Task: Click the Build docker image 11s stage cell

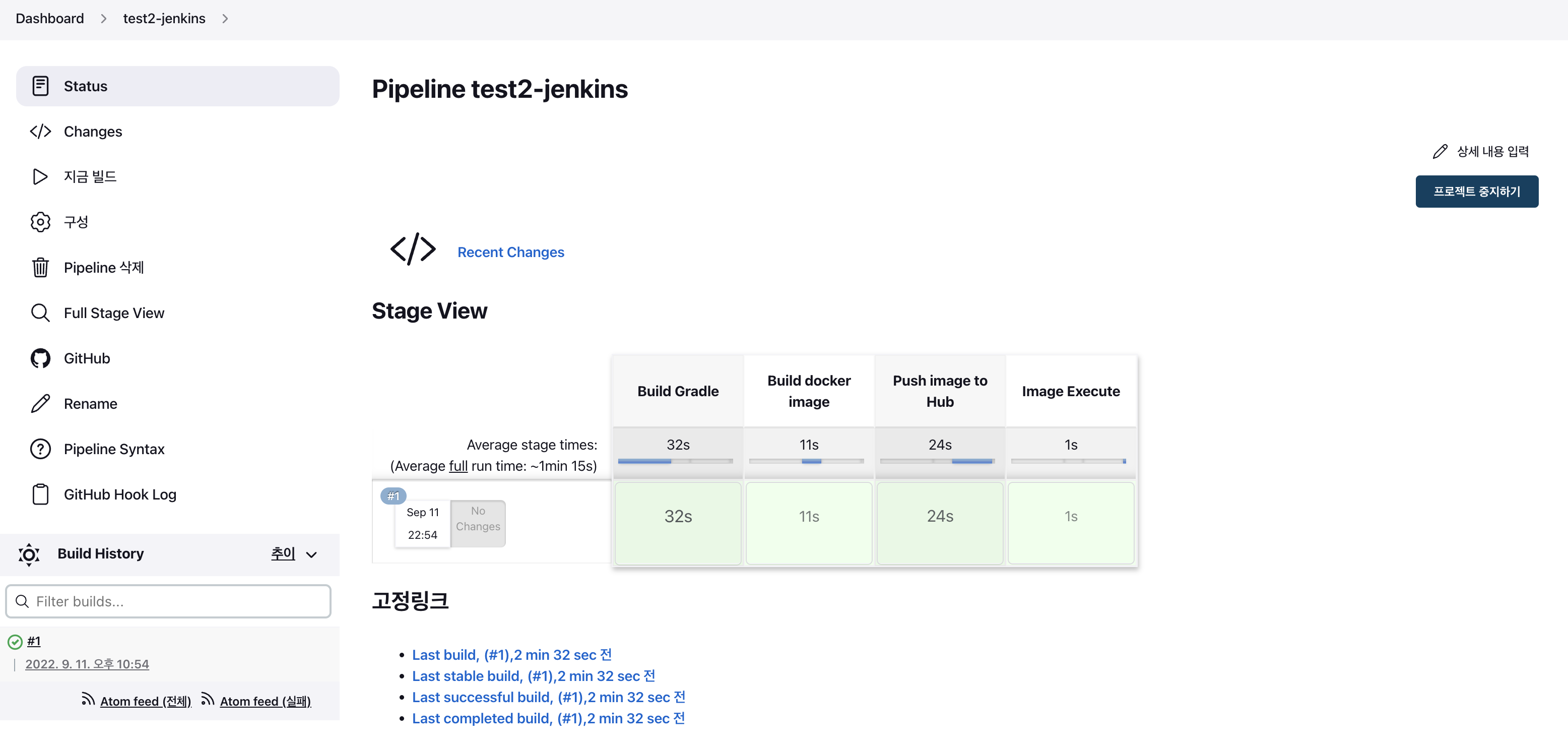Action: click(x=808, y=523)
